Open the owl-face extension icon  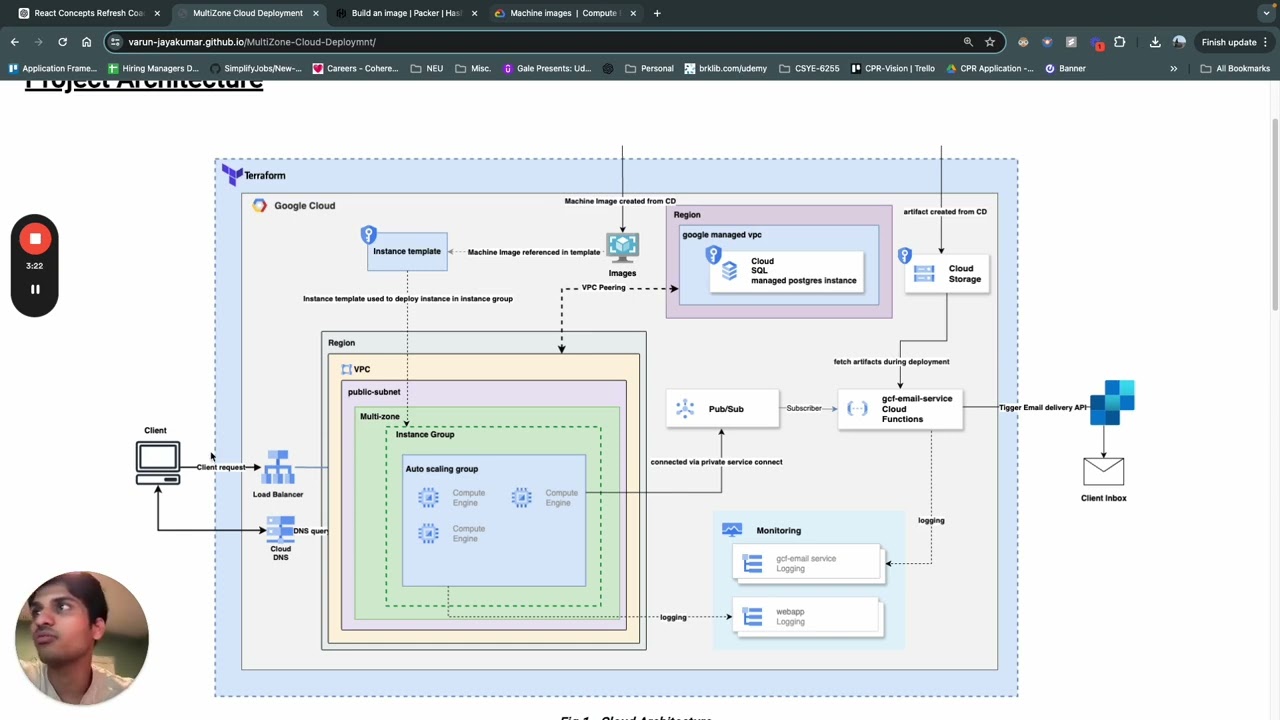[1023, 42]
